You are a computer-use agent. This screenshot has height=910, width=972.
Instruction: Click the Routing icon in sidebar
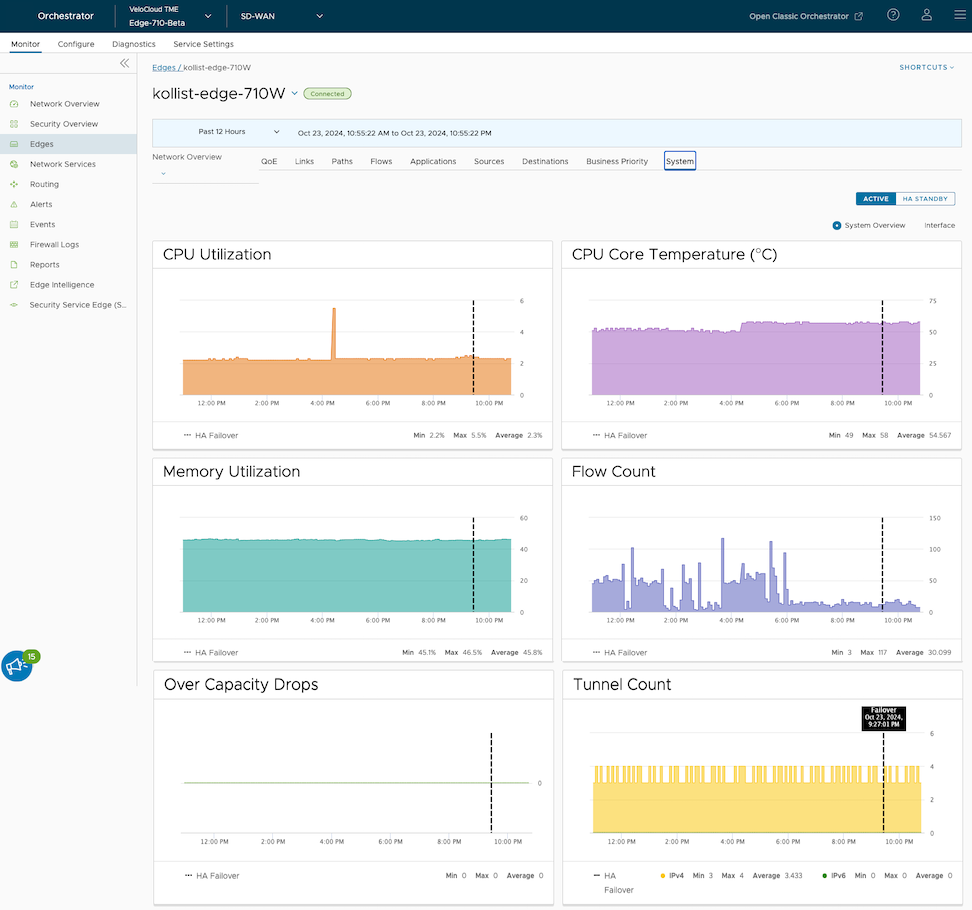point(14,184)
